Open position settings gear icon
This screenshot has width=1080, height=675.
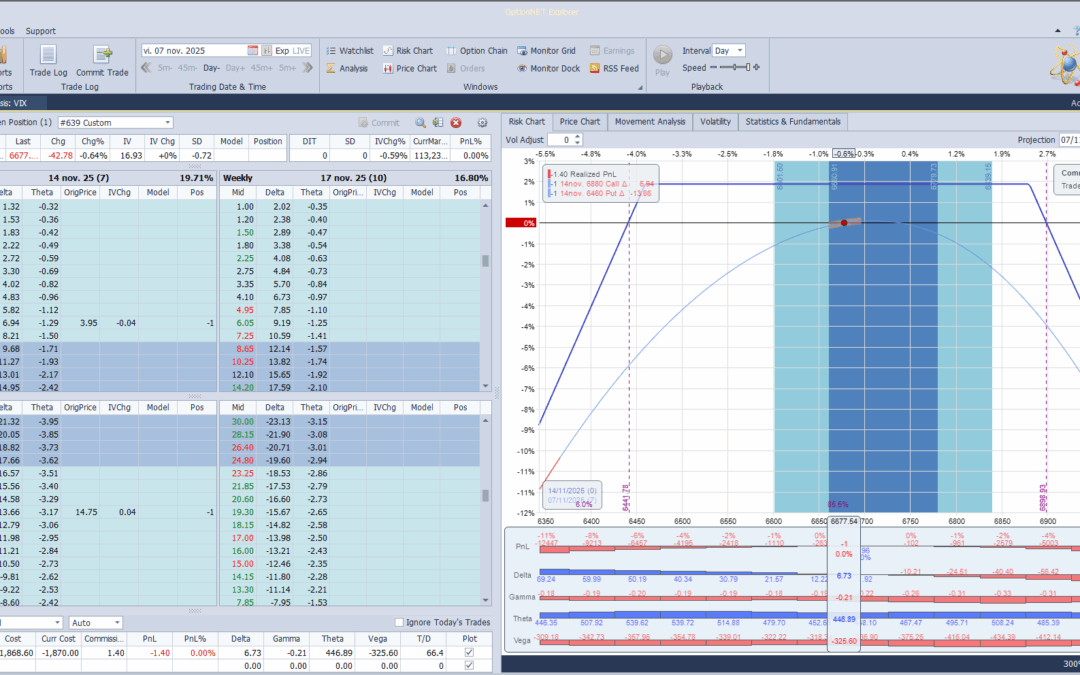tap(482, 123)
